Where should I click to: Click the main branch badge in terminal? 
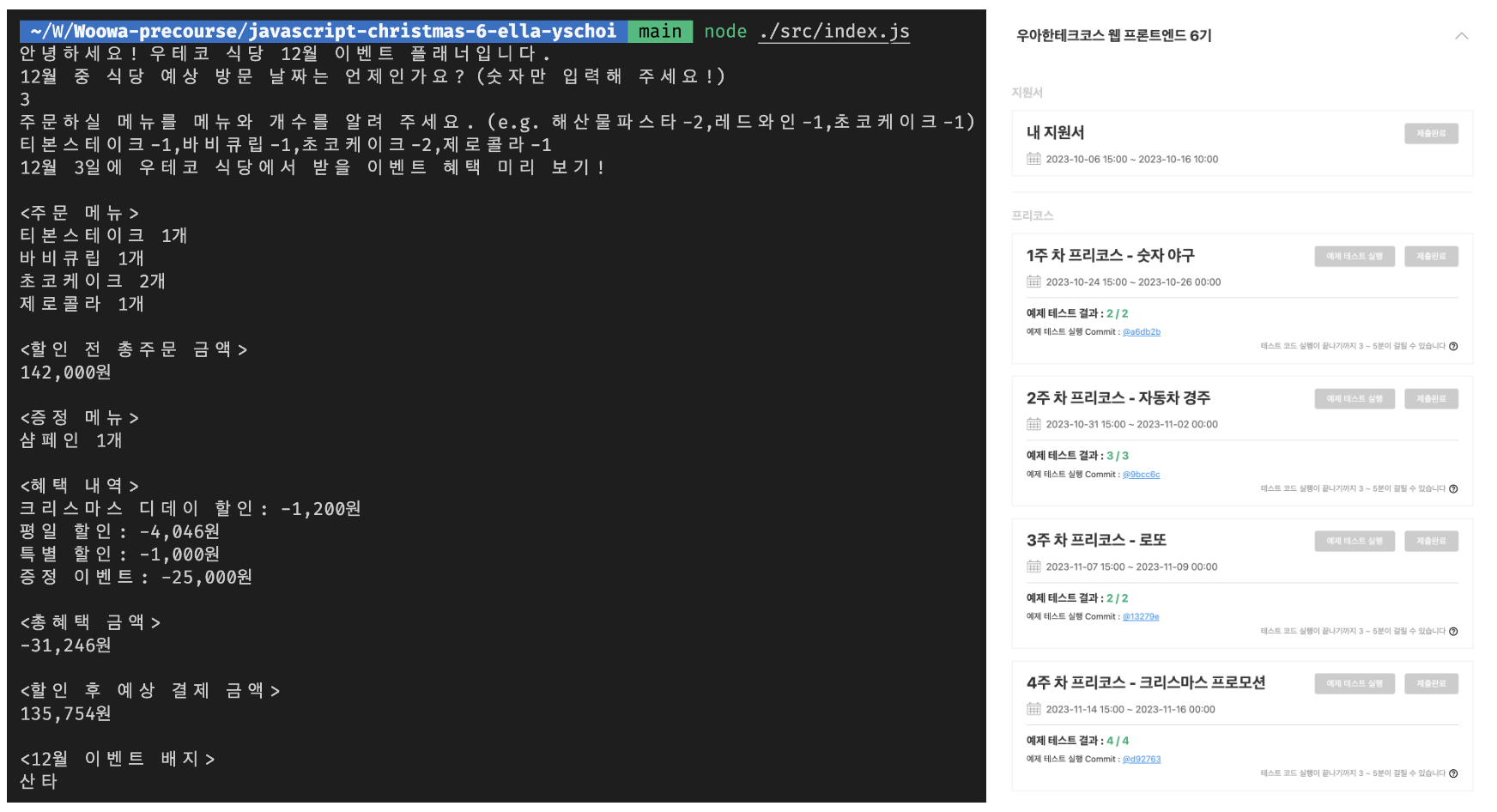coord(660,32)
